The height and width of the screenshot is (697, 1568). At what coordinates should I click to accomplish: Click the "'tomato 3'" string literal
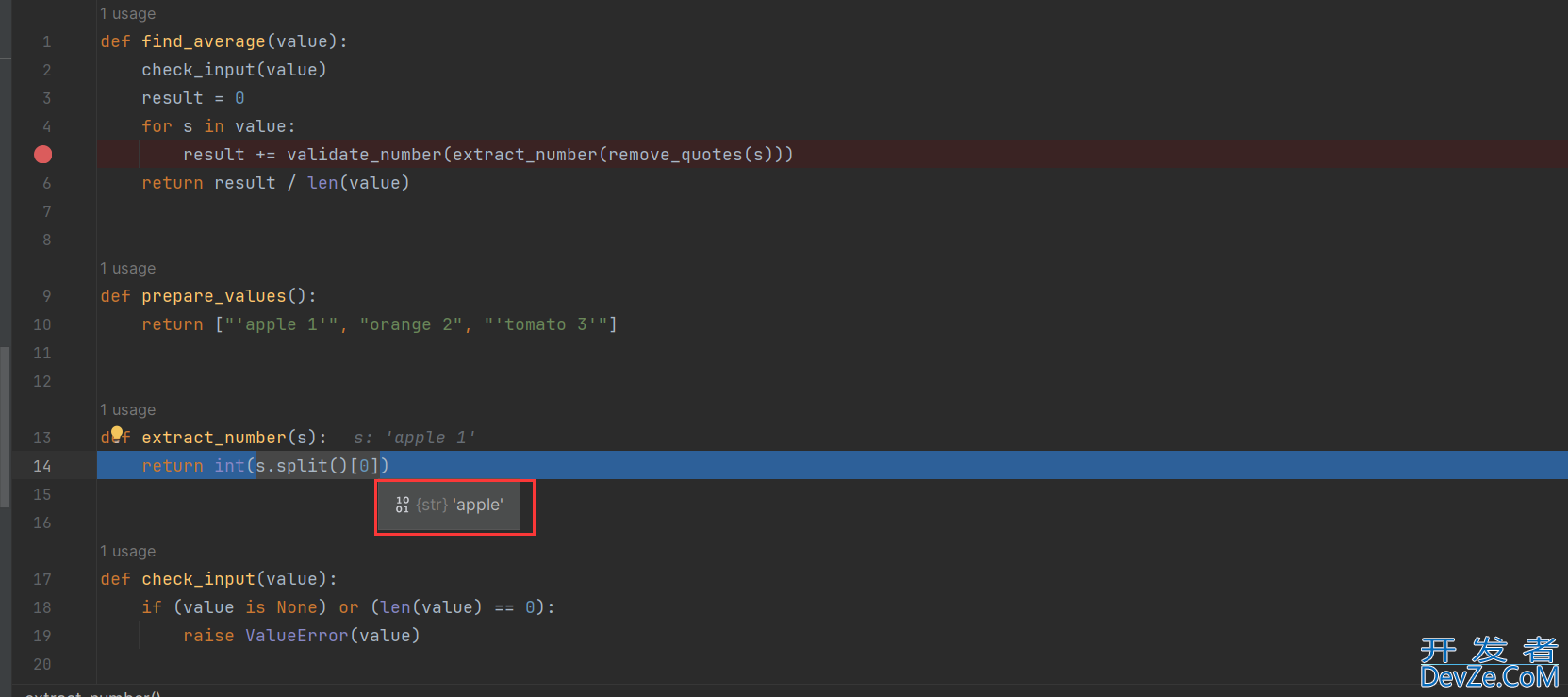pos(546,324)
